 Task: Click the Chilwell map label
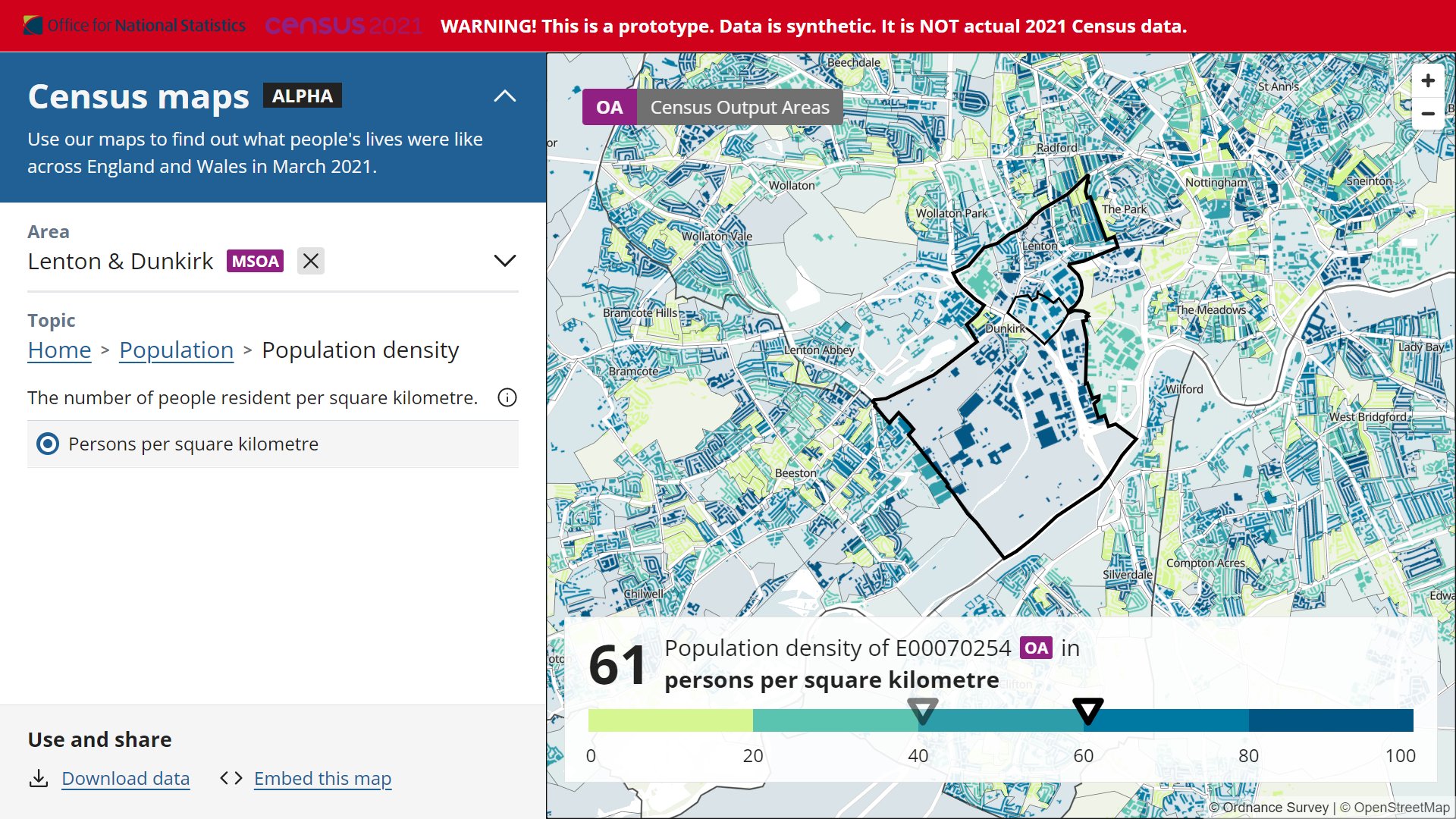(x=644, y=595)
